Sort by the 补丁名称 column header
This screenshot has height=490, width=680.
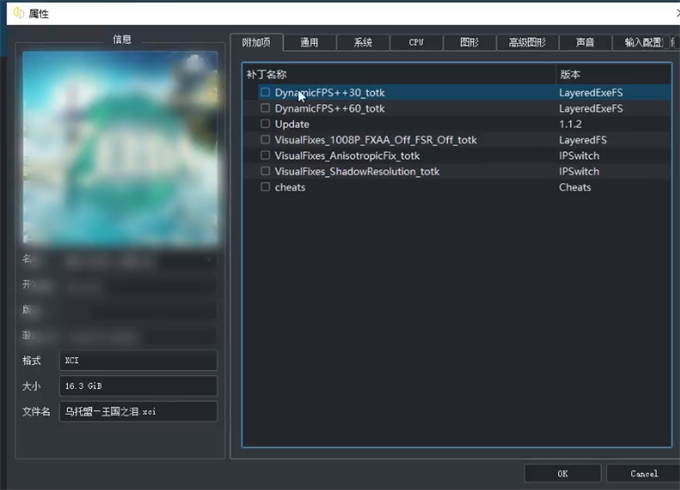(x=400, y=74)
